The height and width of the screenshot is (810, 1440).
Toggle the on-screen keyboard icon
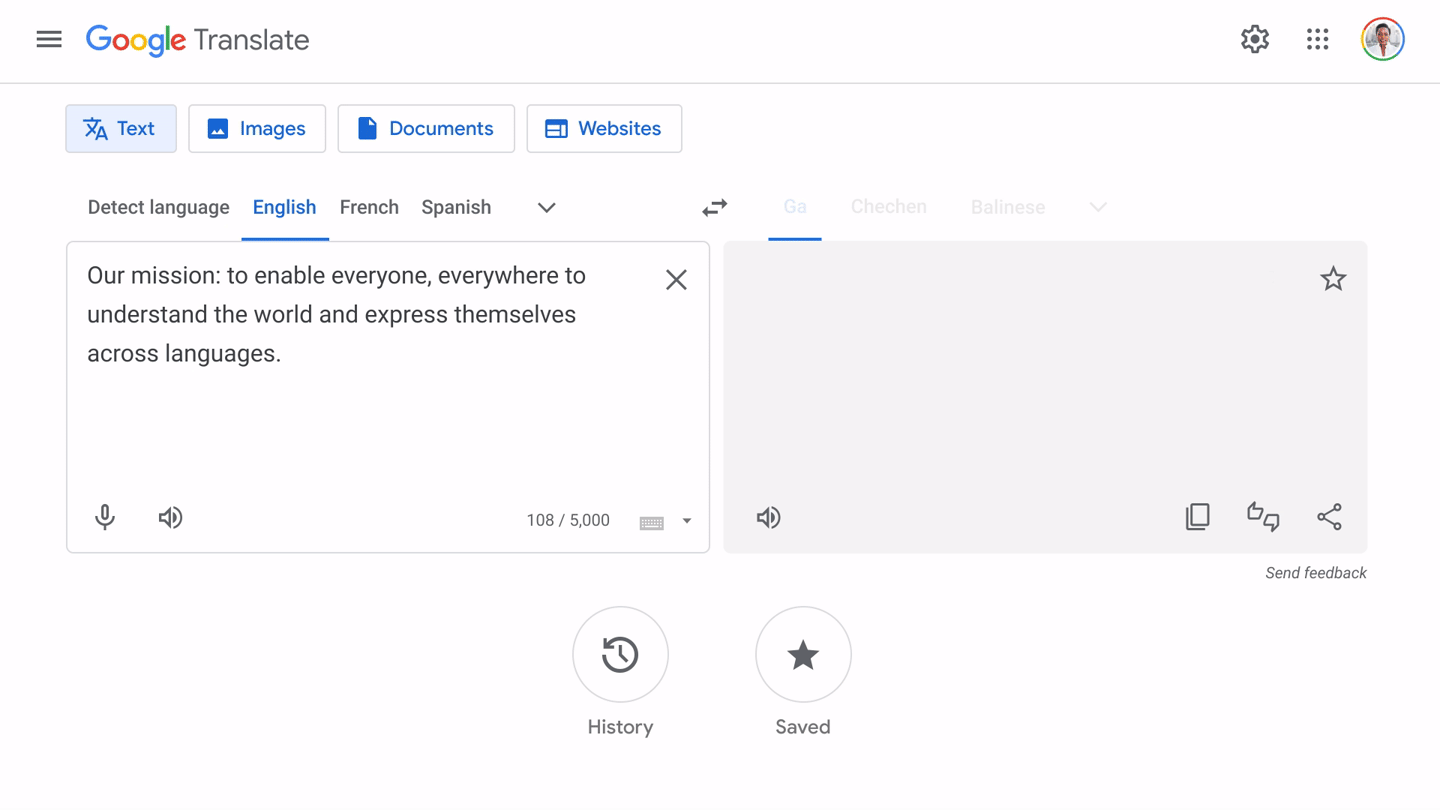point(652,522)
